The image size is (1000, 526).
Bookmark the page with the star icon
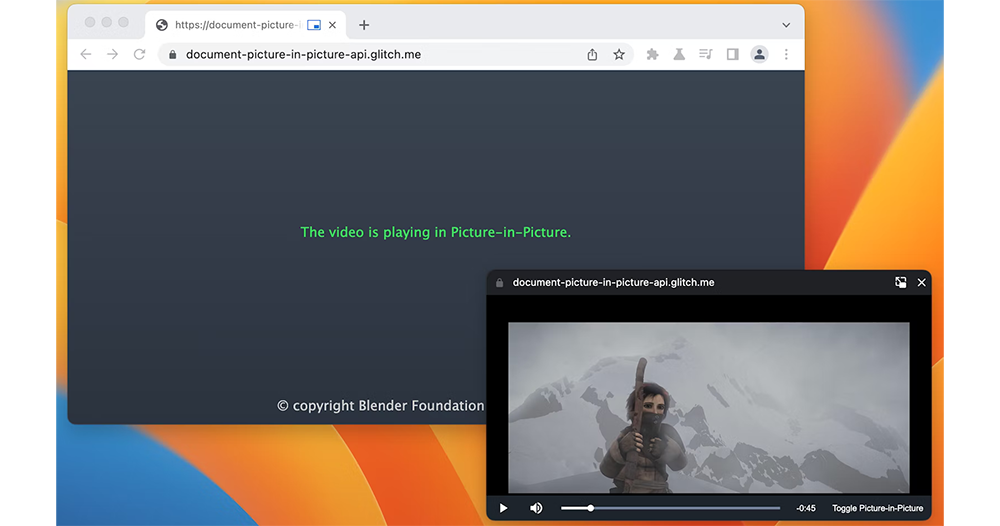[x=619, y=54]
